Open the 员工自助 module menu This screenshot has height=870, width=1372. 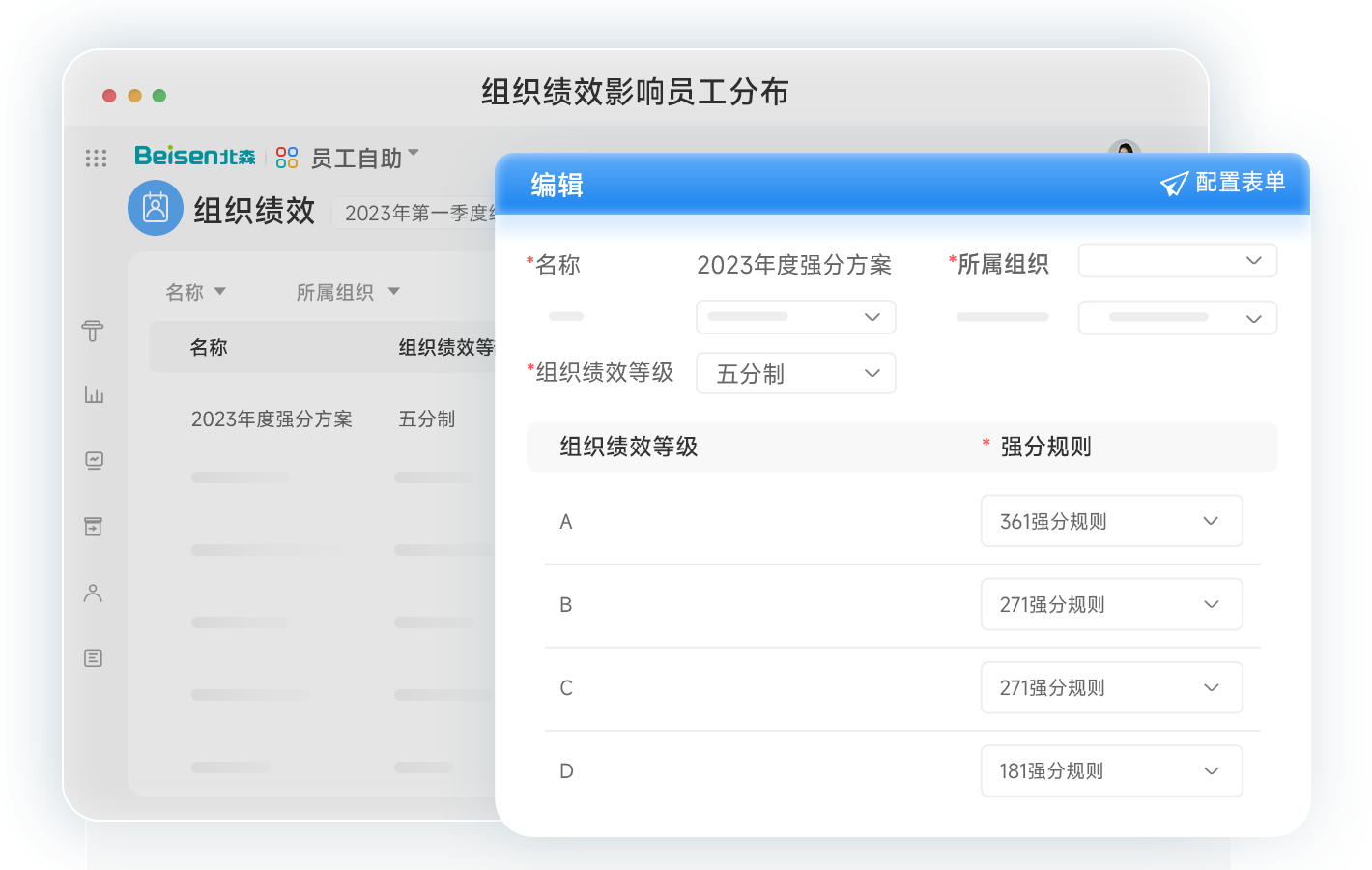[x=364, y=158]
